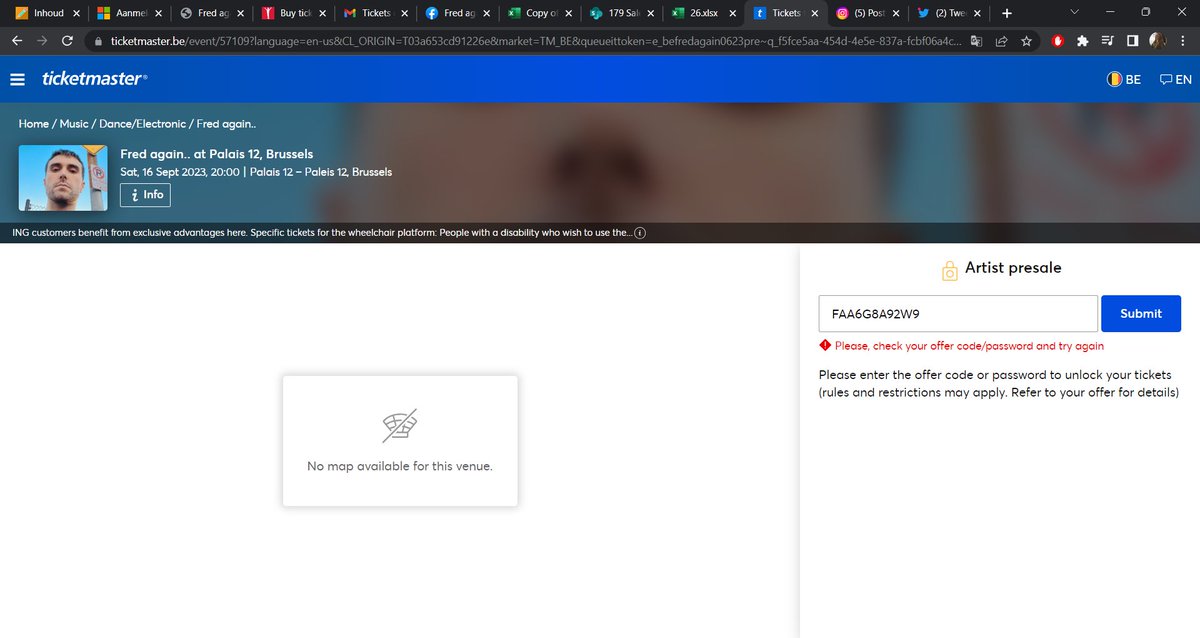Click the Artist presale heading
1200x638 pixels.
point(1013,268)
